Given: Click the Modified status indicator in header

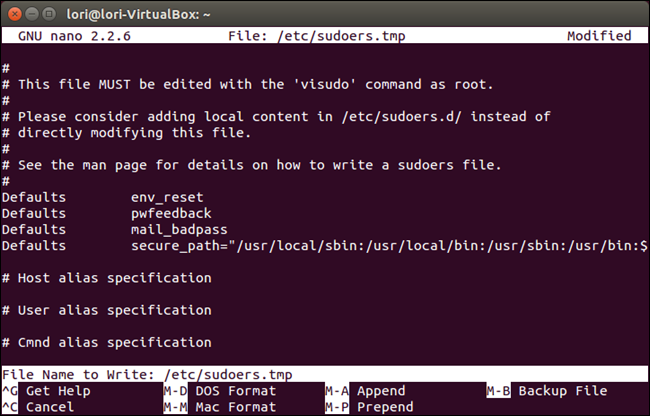Looking at the screenshot, I should (x=599, y=36).
